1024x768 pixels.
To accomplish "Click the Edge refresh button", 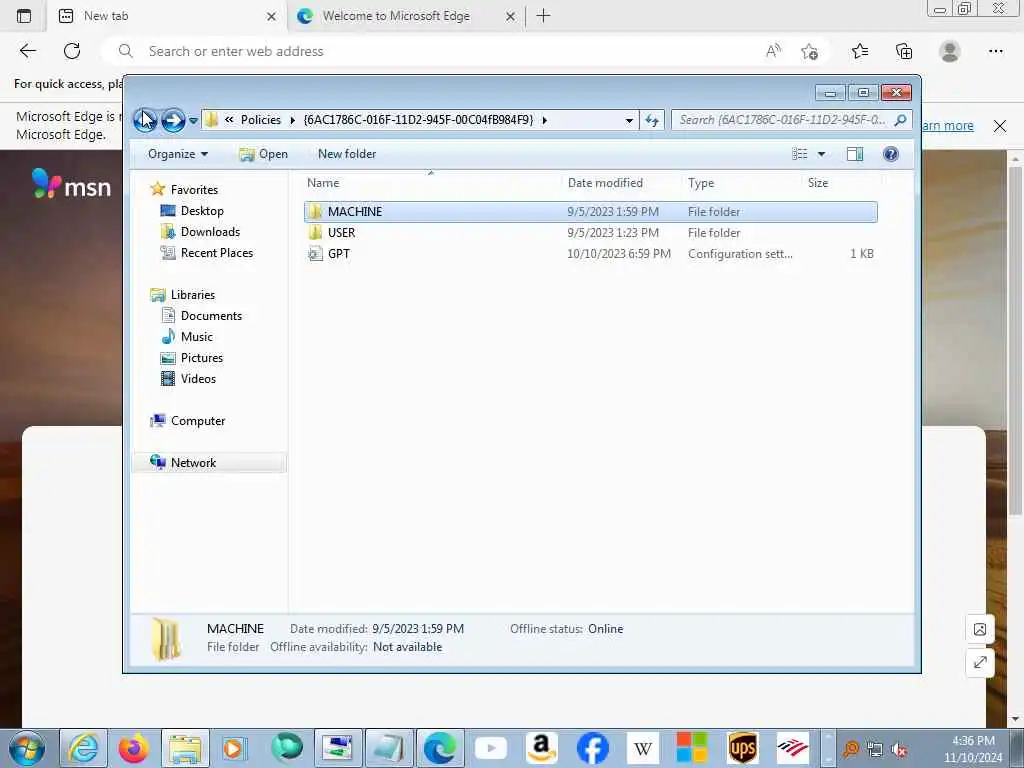I will coord(72,51).
